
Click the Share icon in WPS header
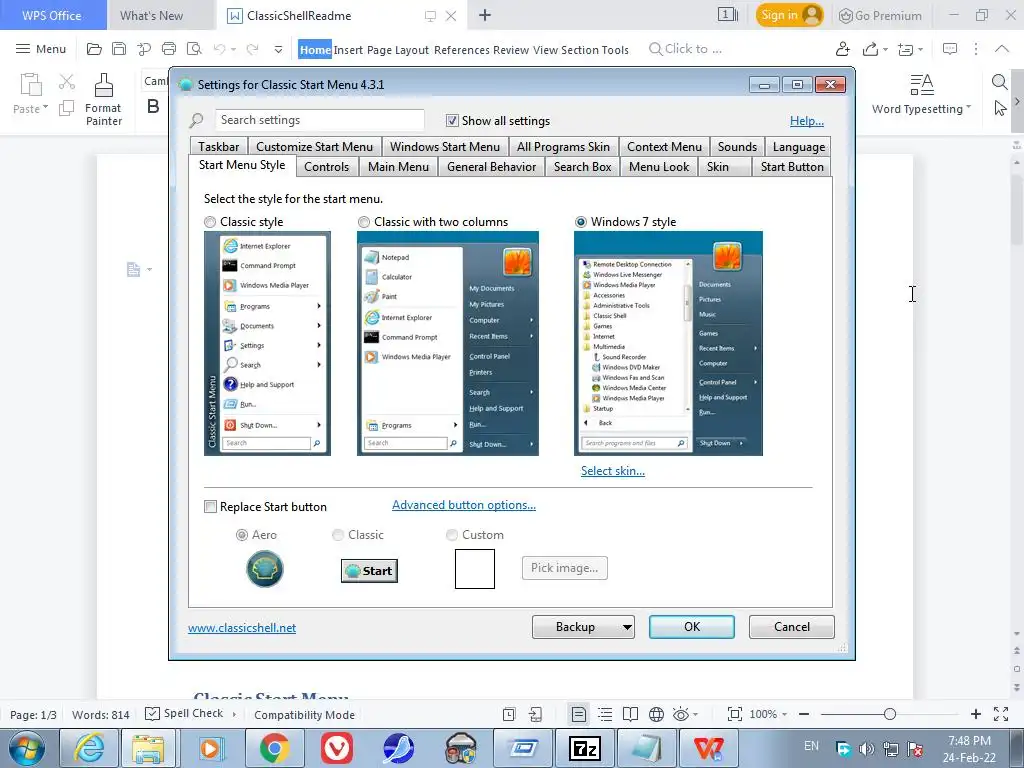[x=870, y=49]
